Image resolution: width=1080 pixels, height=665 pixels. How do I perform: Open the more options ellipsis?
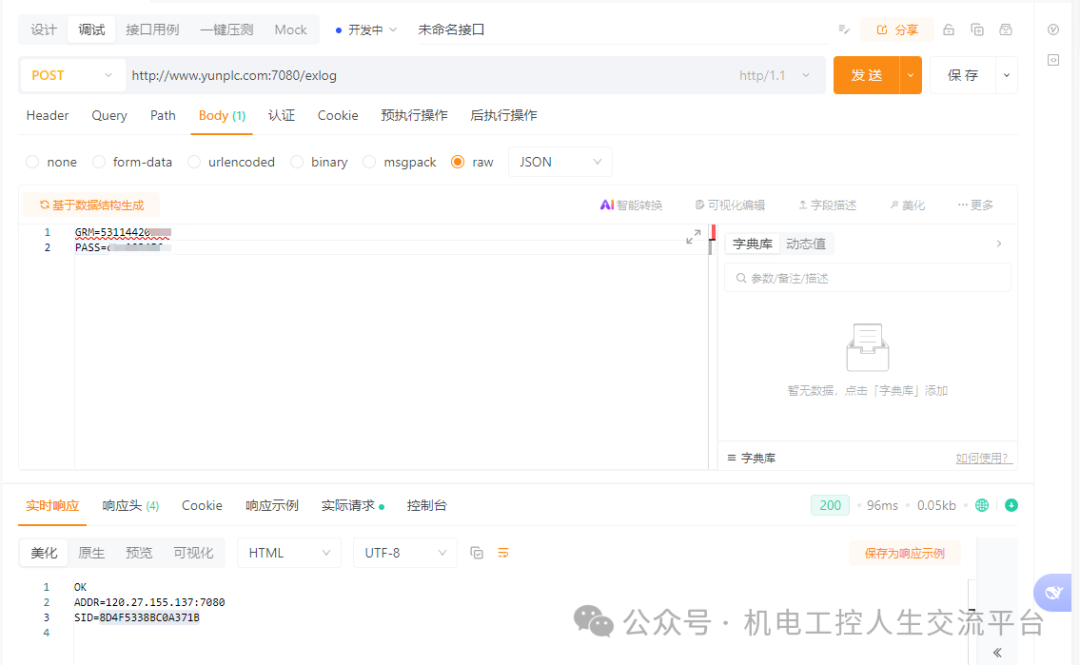(975, 205)
